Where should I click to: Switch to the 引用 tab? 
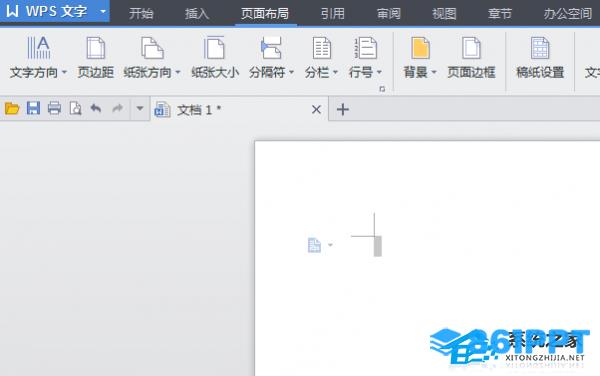pos(332,14)
